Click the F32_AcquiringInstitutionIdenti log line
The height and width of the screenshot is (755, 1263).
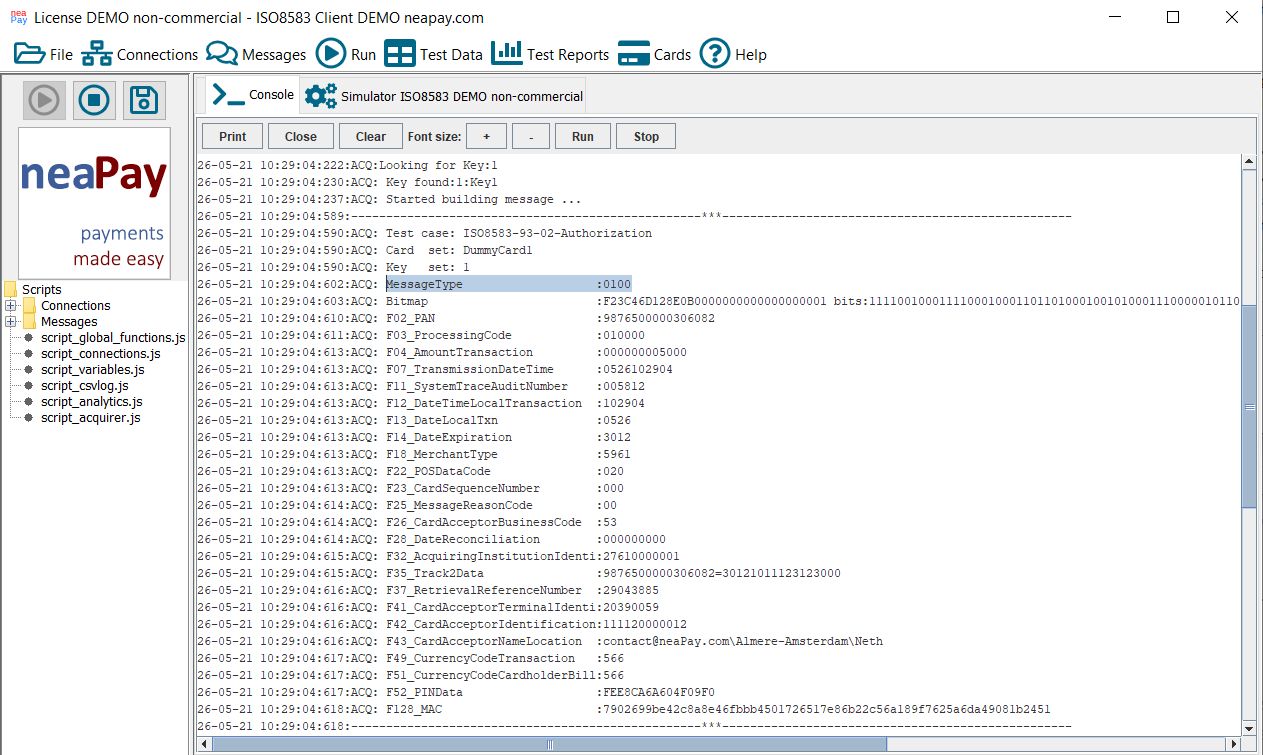click(438, 556)
